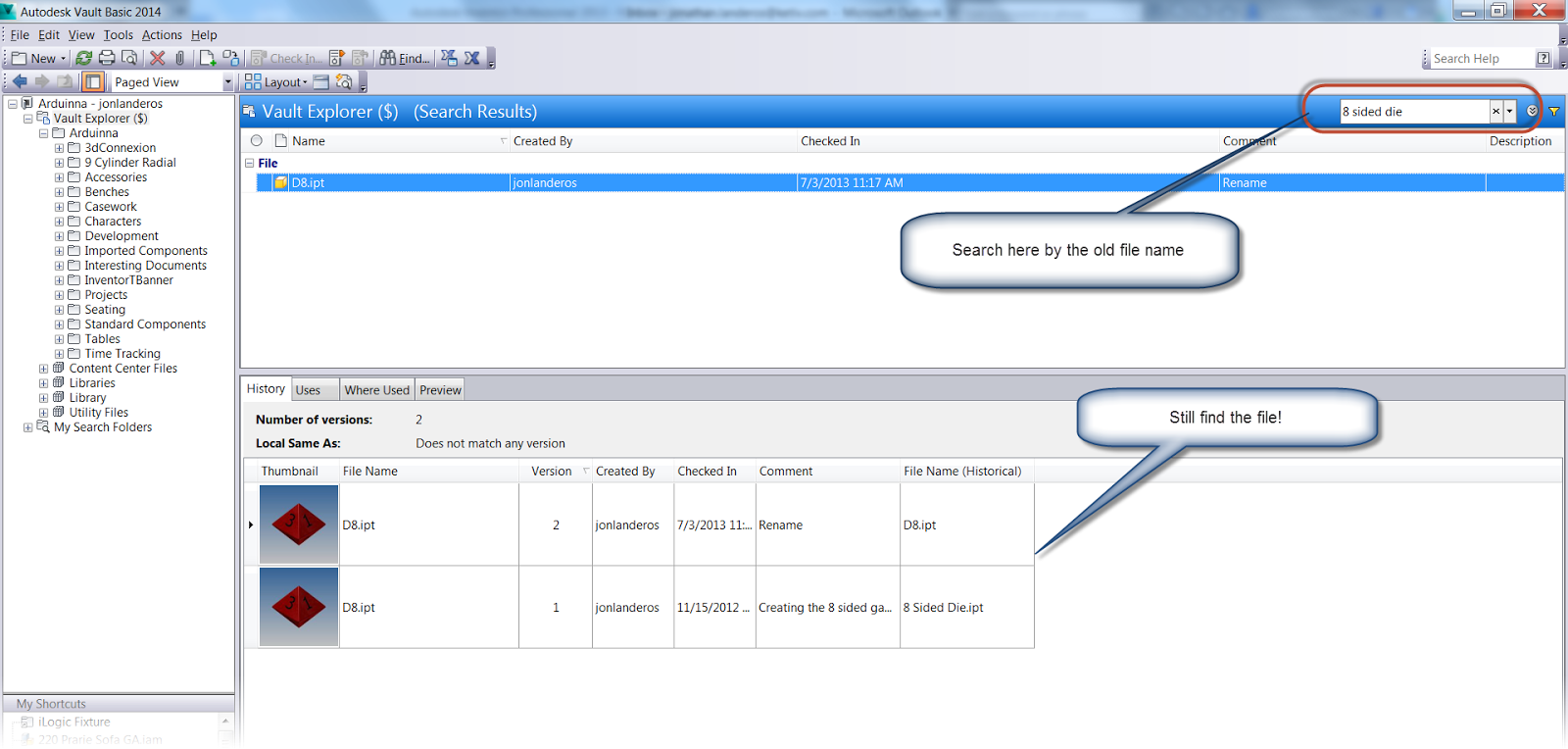Open the search history dropdown arrow

click(1510, 111)
